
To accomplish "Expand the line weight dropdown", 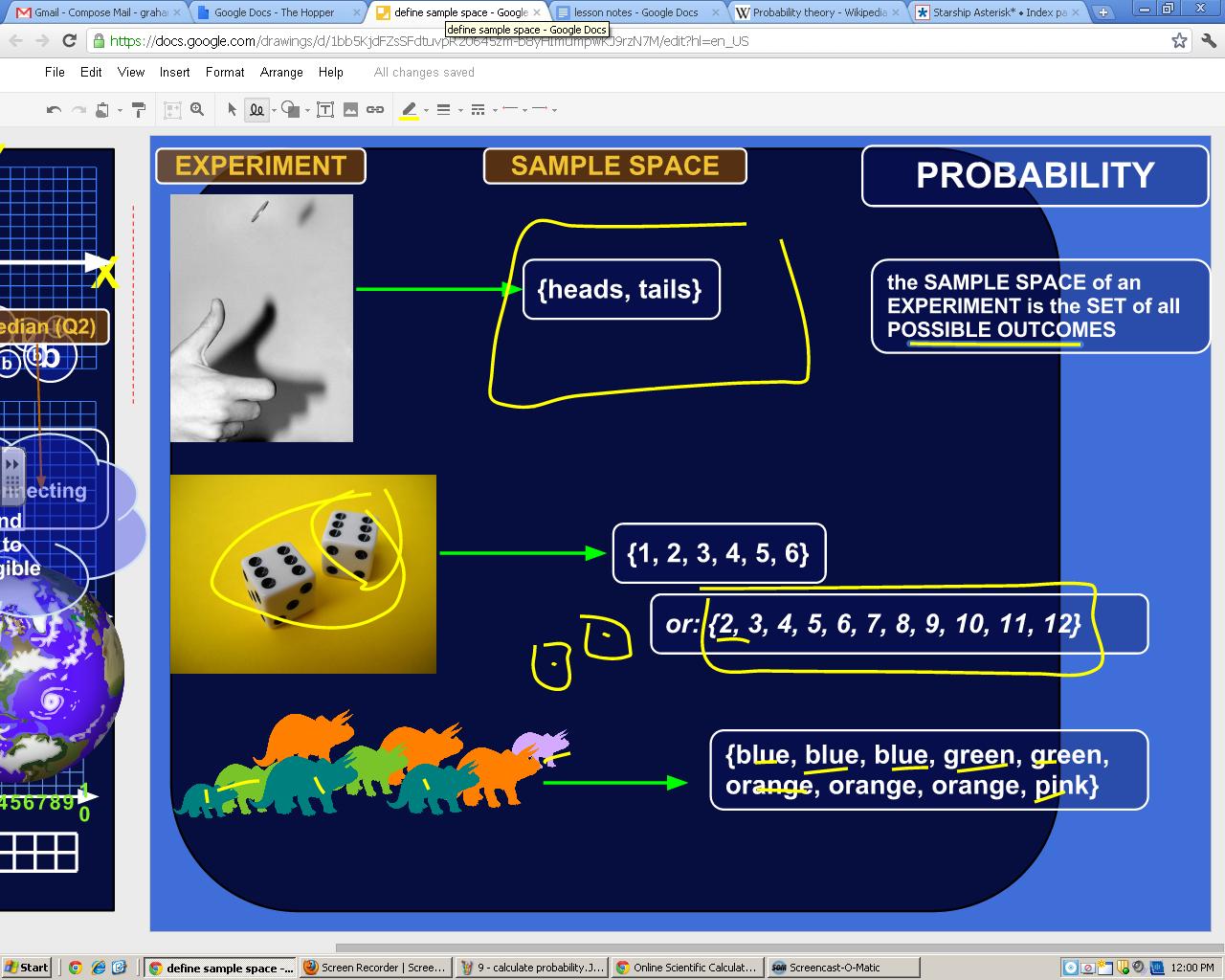I will 460,111.
